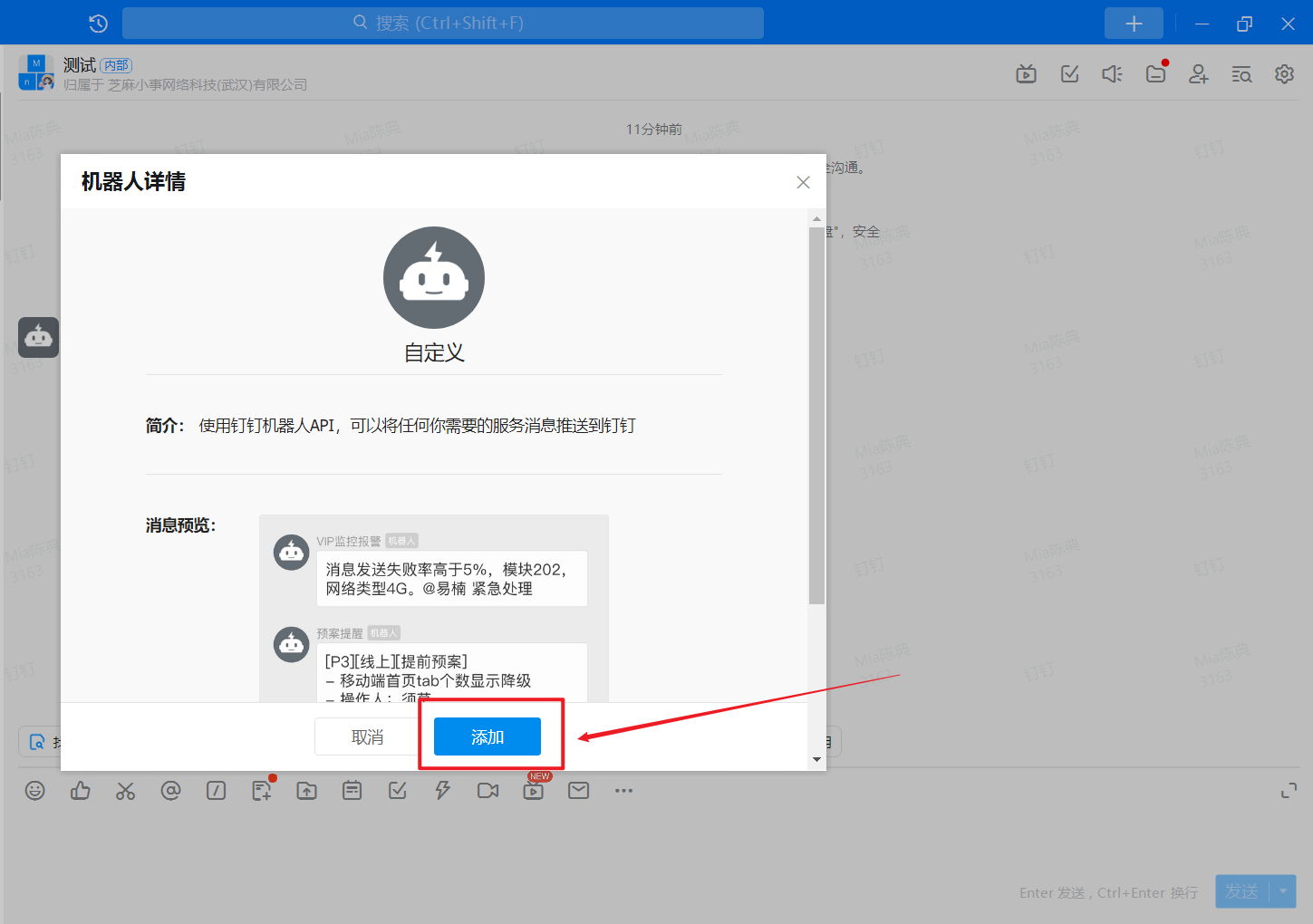1313x924 pixels.
Task: Click the calendar schedule icon
Action: point(352,791)
